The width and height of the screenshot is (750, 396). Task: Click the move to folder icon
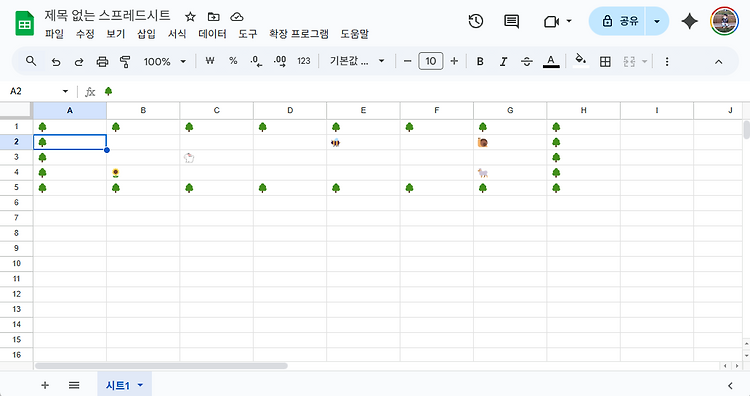[x=213, y=17]
